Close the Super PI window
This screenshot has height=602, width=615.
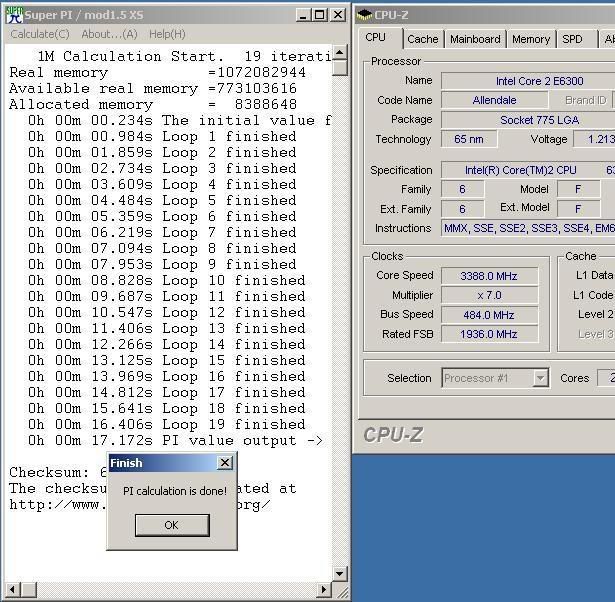[337, 15]
